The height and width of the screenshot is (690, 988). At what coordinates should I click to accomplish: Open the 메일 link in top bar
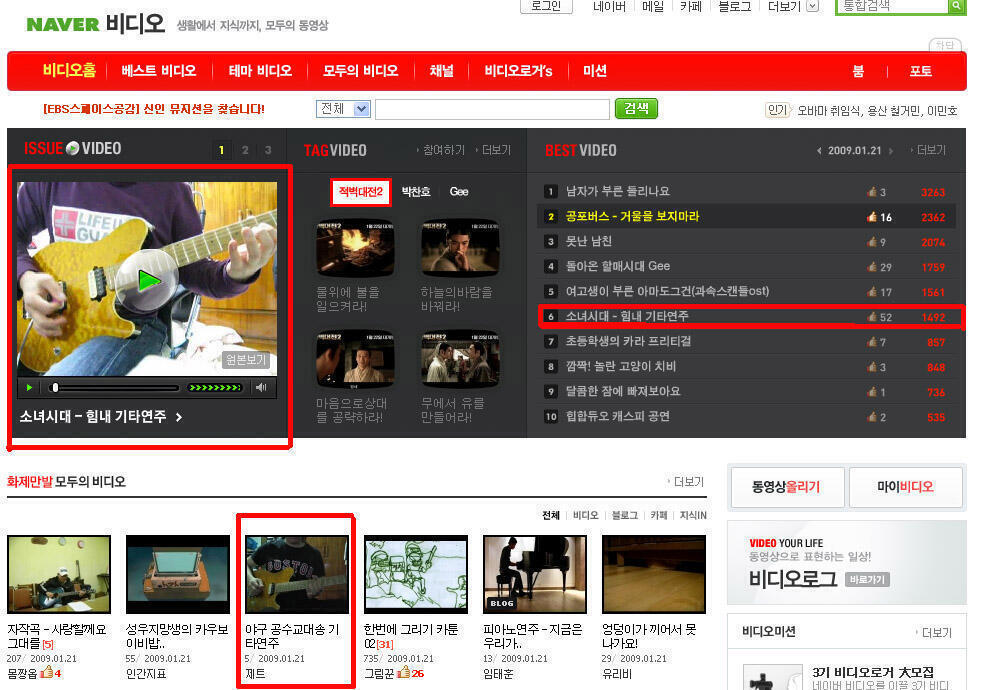(x=653, y=6)
